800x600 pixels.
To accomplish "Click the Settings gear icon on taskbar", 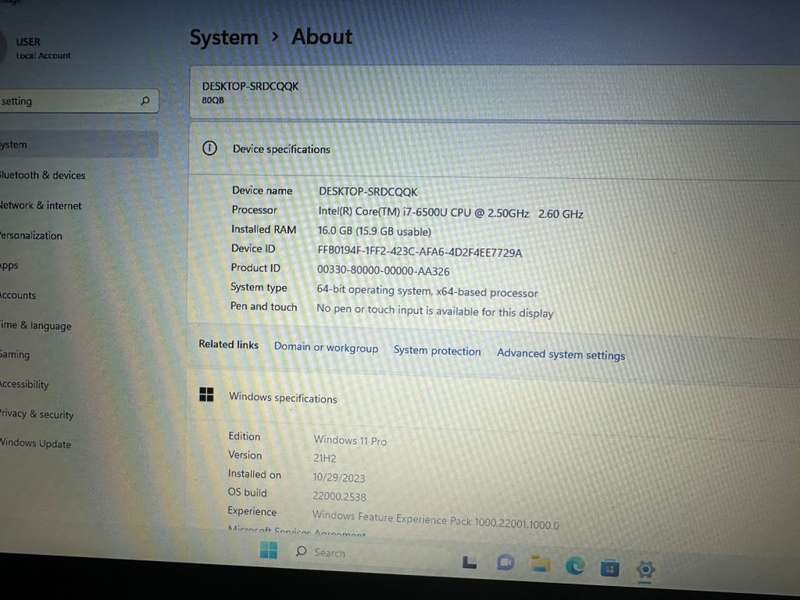I will pos(645,569).
